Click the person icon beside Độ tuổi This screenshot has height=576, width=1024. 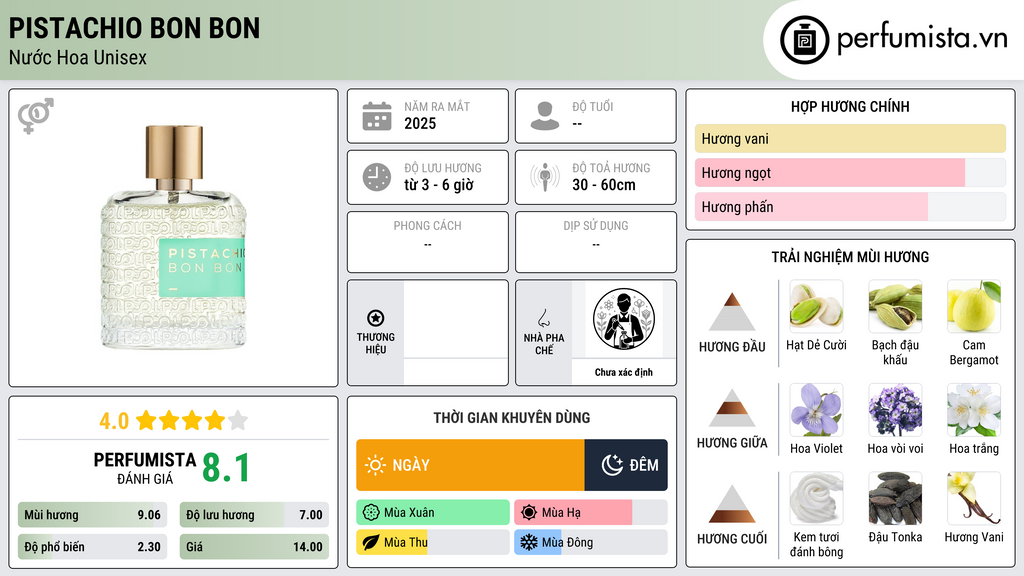tap(545, 116)
